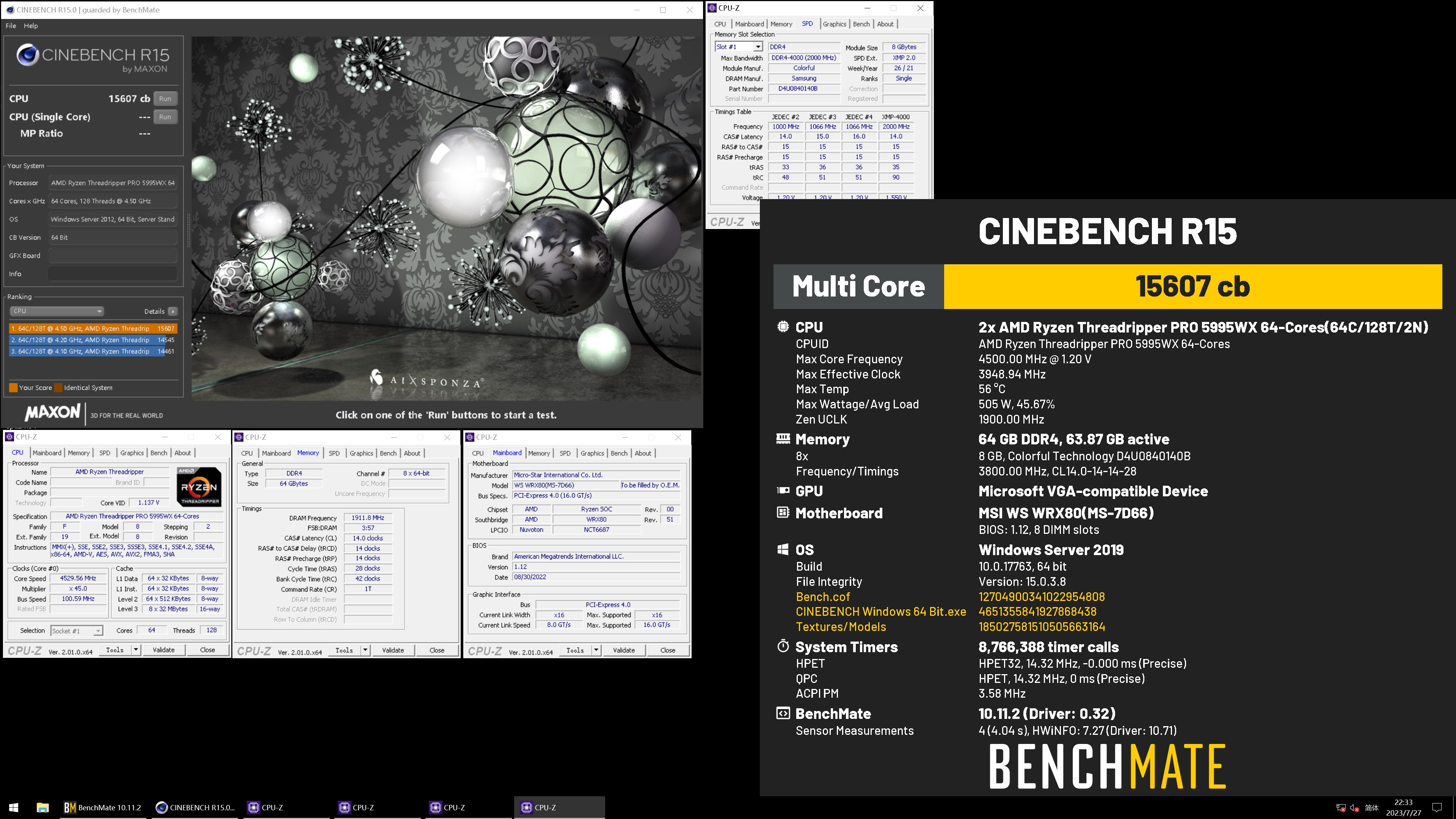Open the File menu in Cinebench

[x=11, y=25]
